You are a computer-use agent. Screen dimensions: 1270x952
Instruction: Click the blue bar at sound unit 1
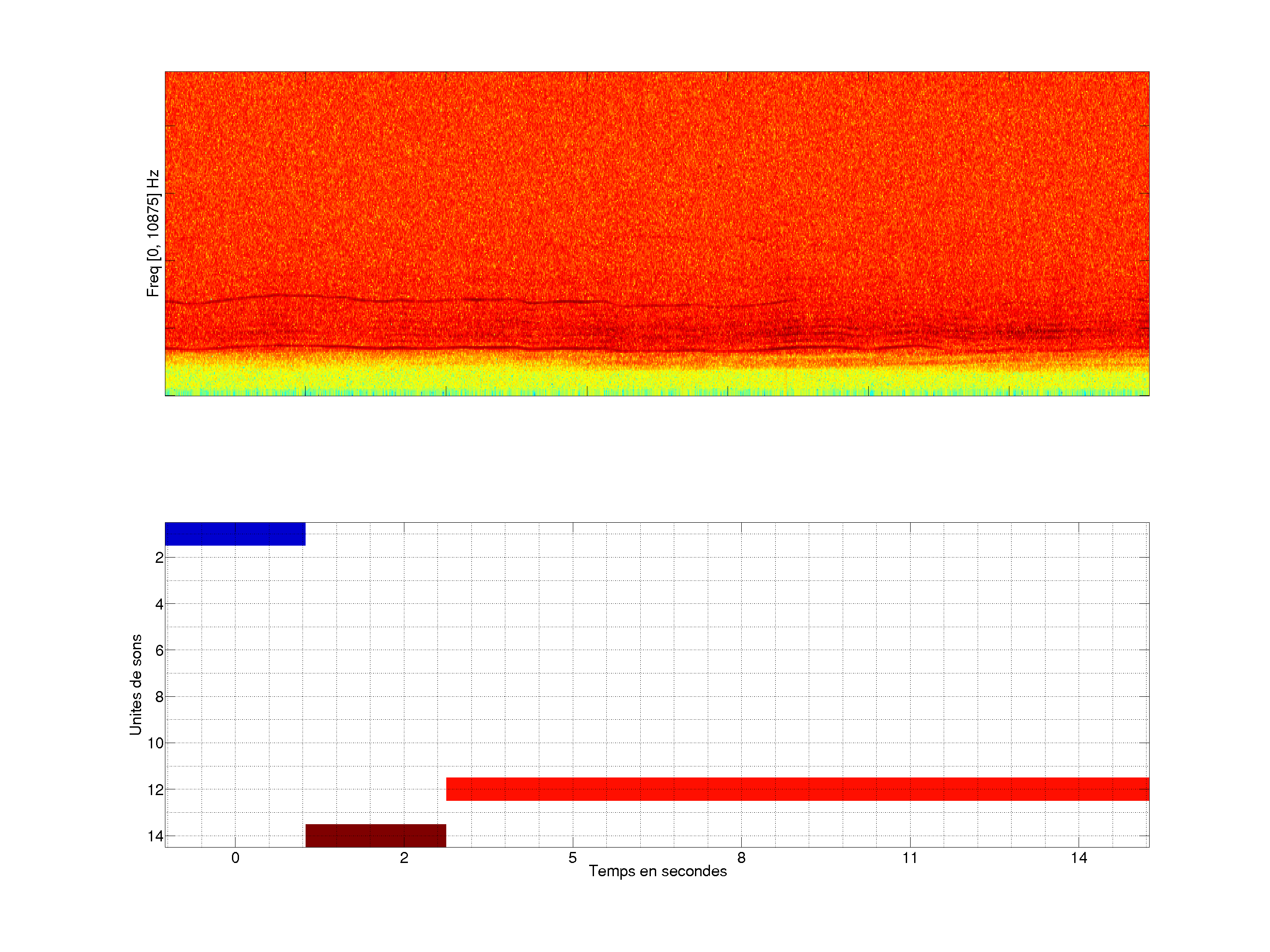coord(235,534)
